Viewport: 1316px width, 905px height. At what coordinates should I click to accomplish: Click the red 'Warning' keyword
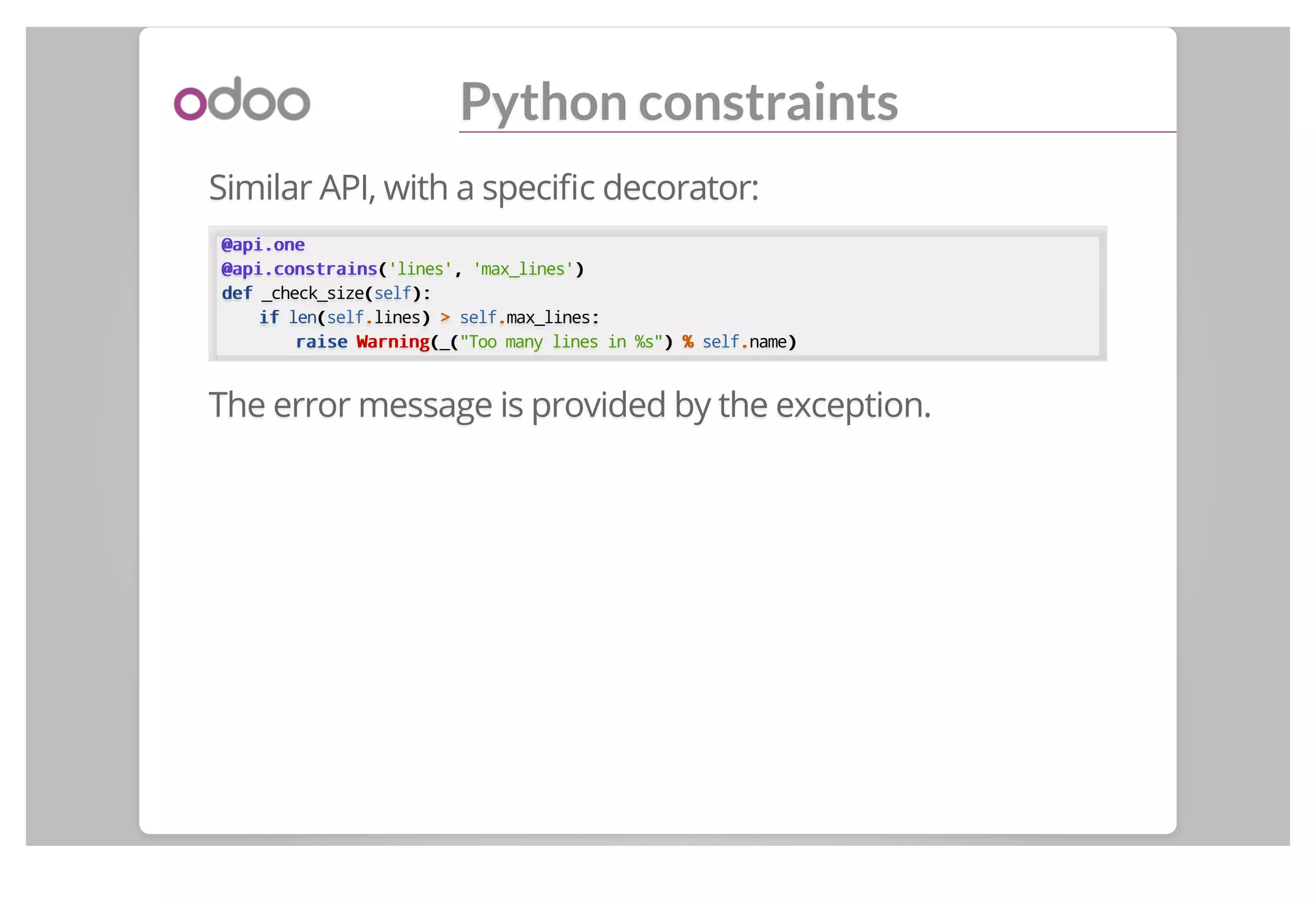click(393, 341)
